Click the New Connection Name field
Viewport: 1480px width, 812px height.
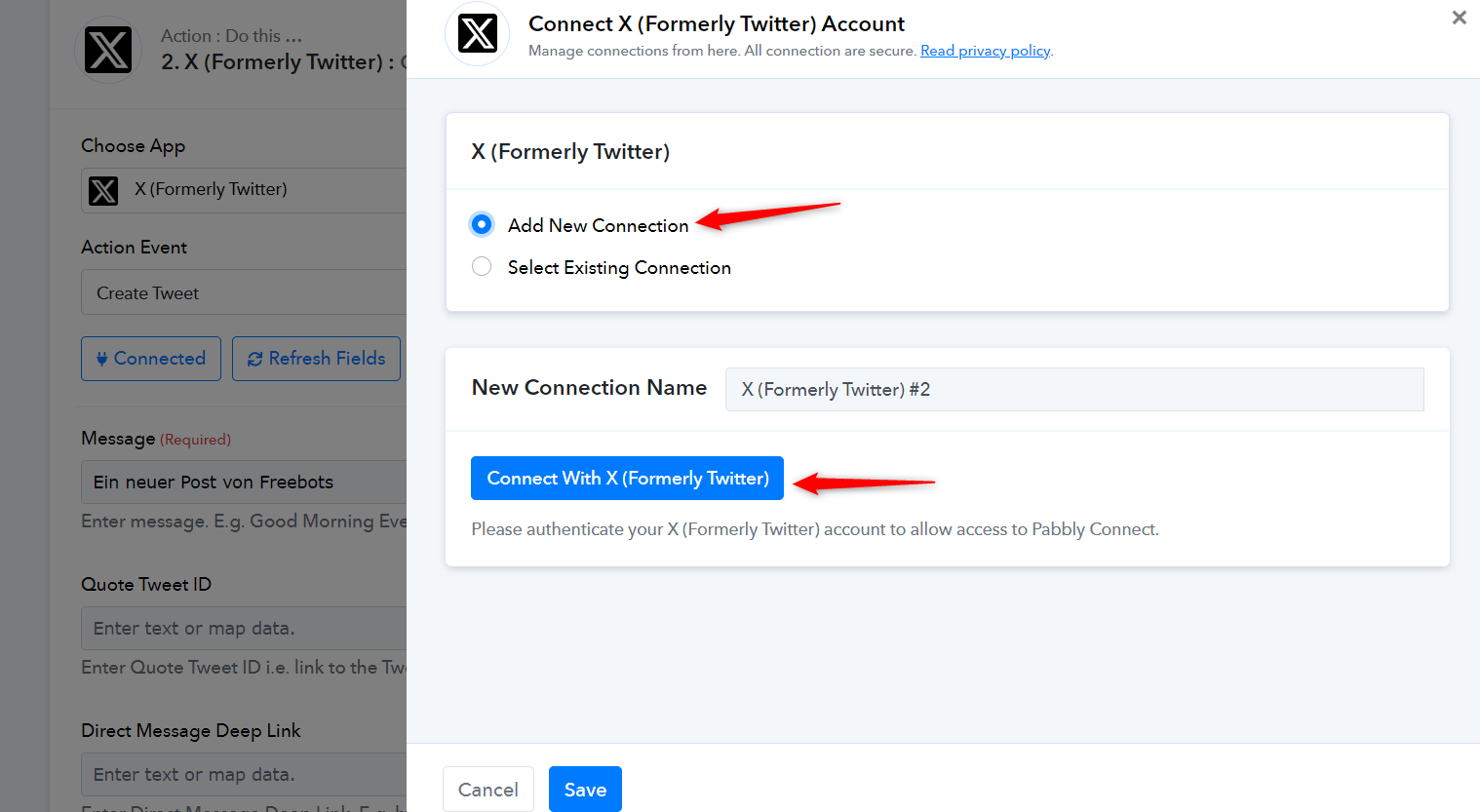(1074, 389)
